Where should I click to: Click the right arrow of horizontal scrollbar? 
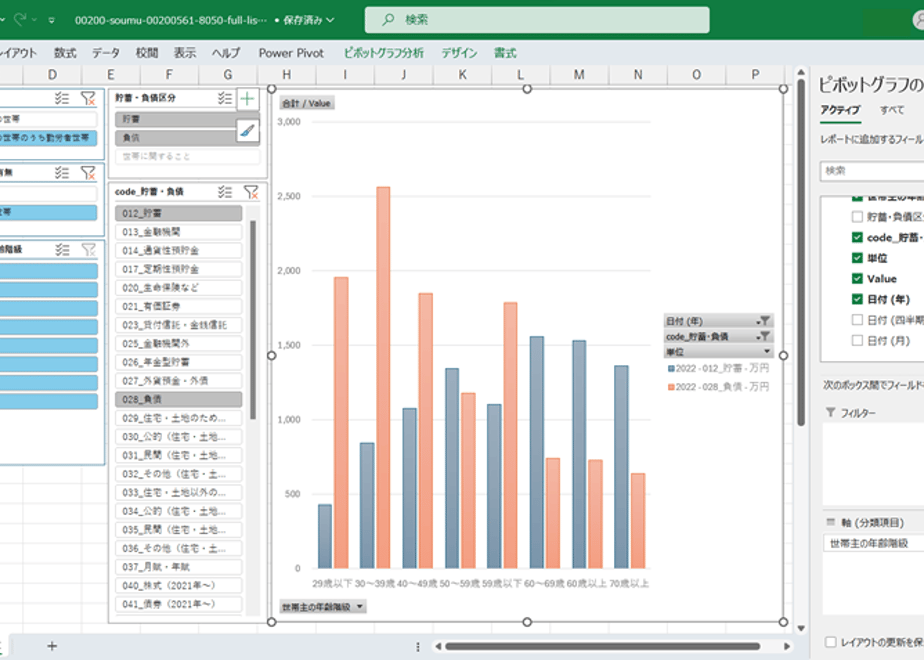click(787, 646)
